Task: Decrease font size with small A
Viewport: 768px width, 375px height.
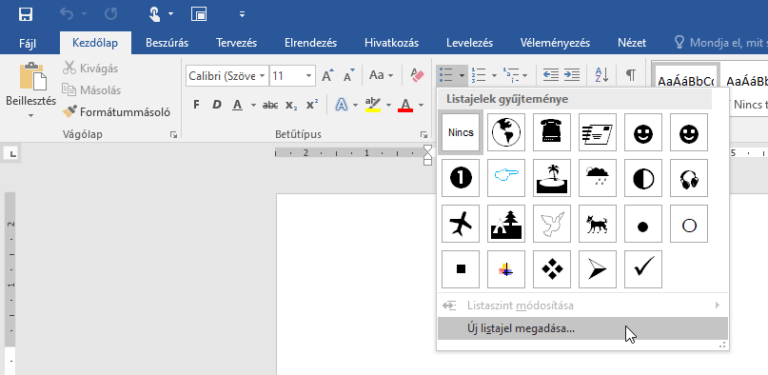Action: coord(349,76)
